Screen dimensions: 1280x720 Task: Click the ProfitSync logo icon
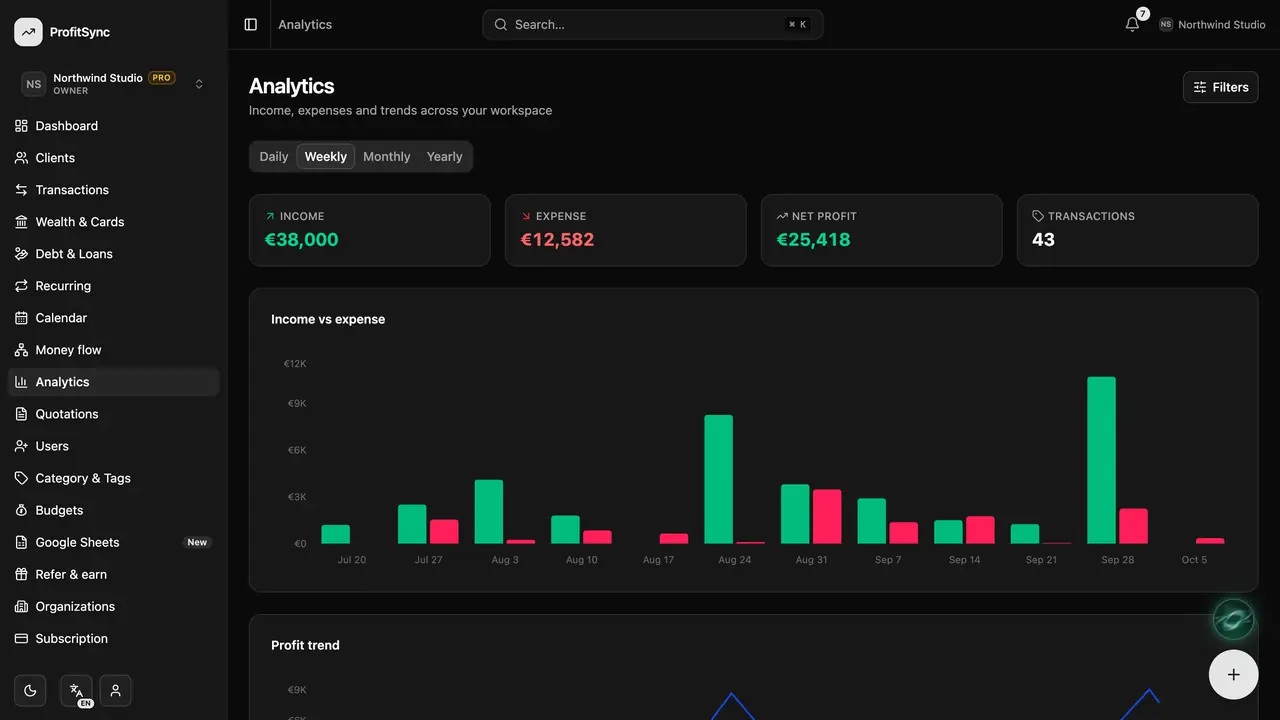click(28, 32)
